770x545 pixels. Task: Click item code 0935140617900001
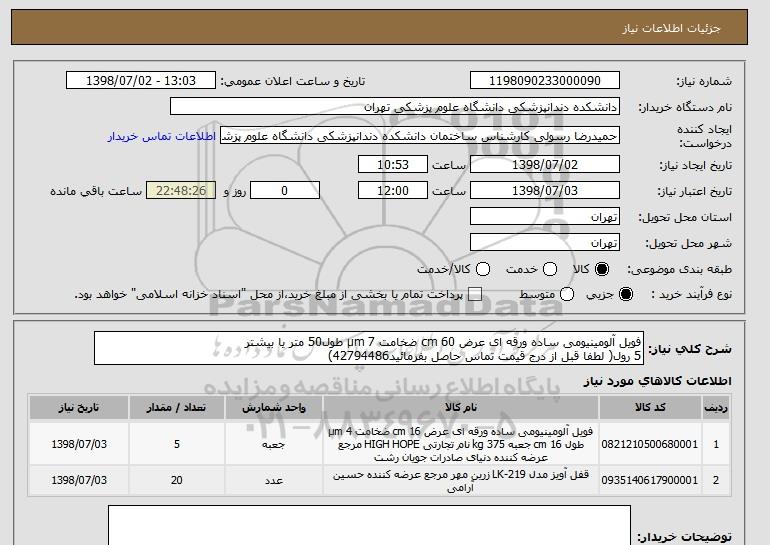pyautogui.click(x=650, y=480)
